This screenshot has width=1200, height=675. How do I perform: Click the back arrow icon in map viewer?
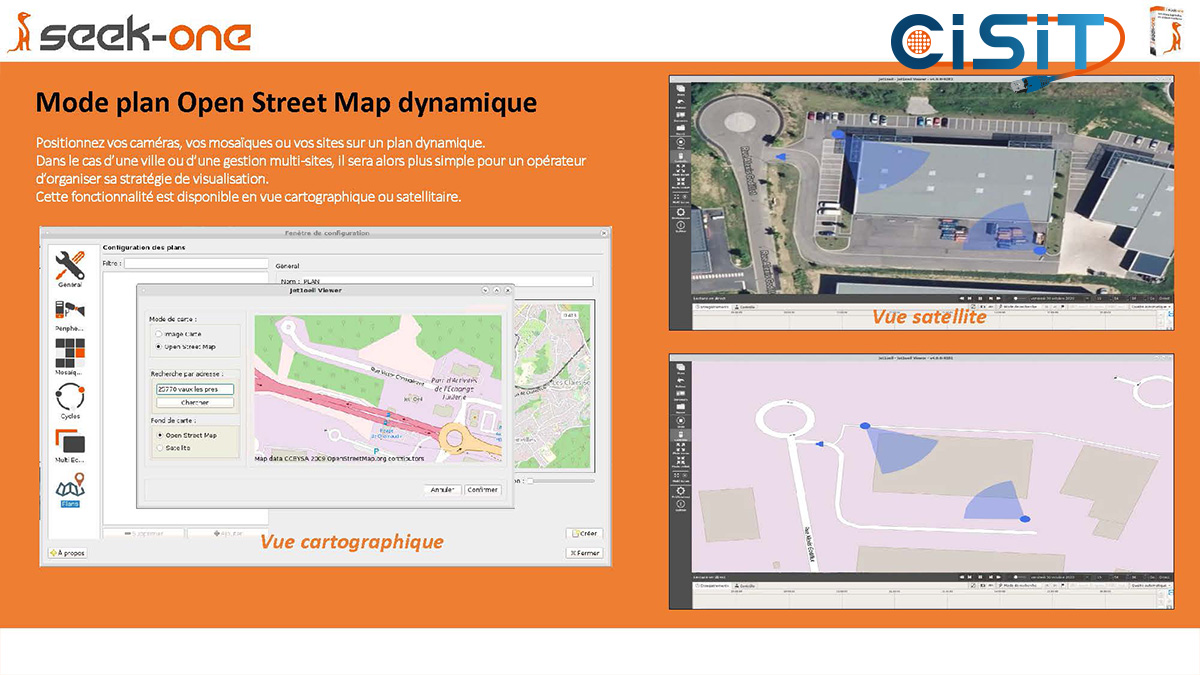click(680, 381)
